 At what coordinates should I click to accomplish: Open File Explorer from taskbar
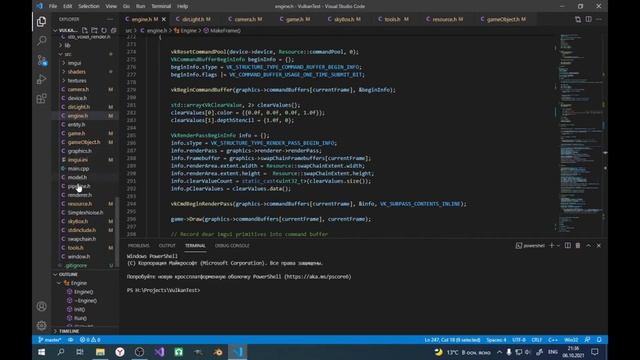coord(100,352)
